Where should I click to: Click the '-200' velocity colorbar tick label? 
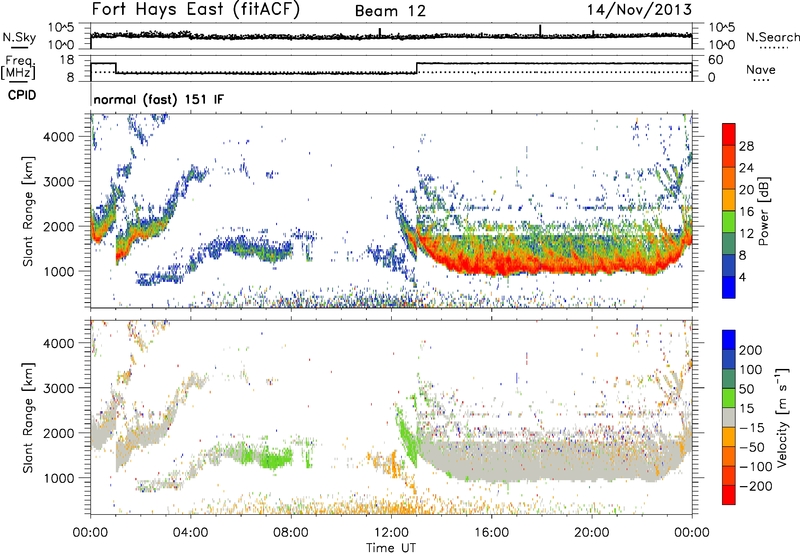(756, 486)
